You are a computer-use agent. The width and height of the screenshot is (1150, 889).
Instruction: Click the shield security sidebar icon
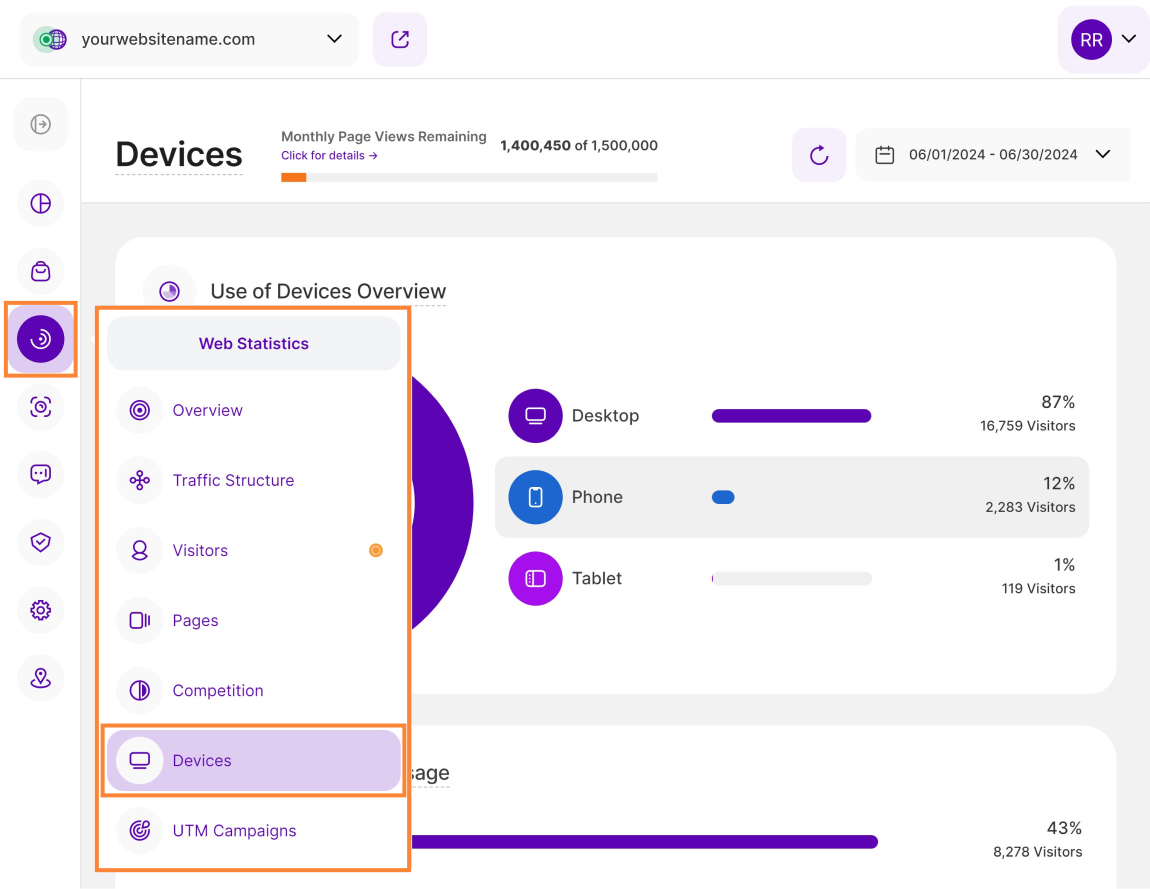(x=40, y=542)
